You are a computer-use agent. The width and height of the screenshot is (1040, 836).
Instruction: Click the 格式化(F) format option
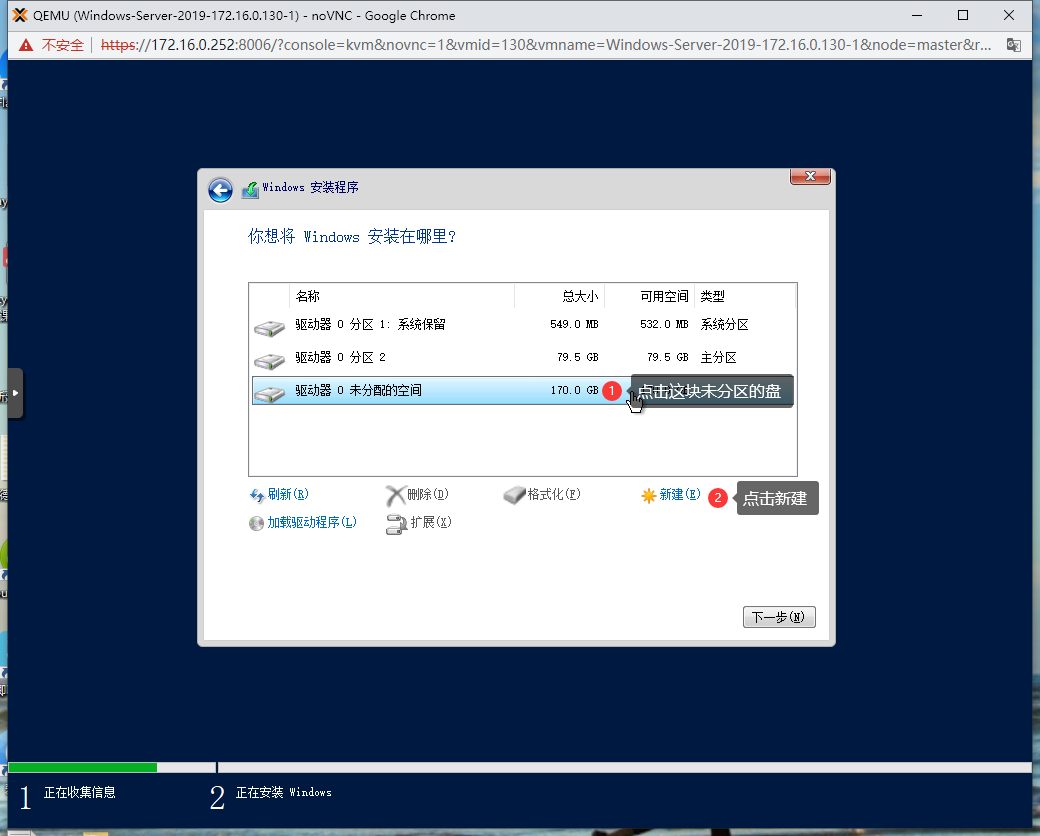tap(554, 494)
